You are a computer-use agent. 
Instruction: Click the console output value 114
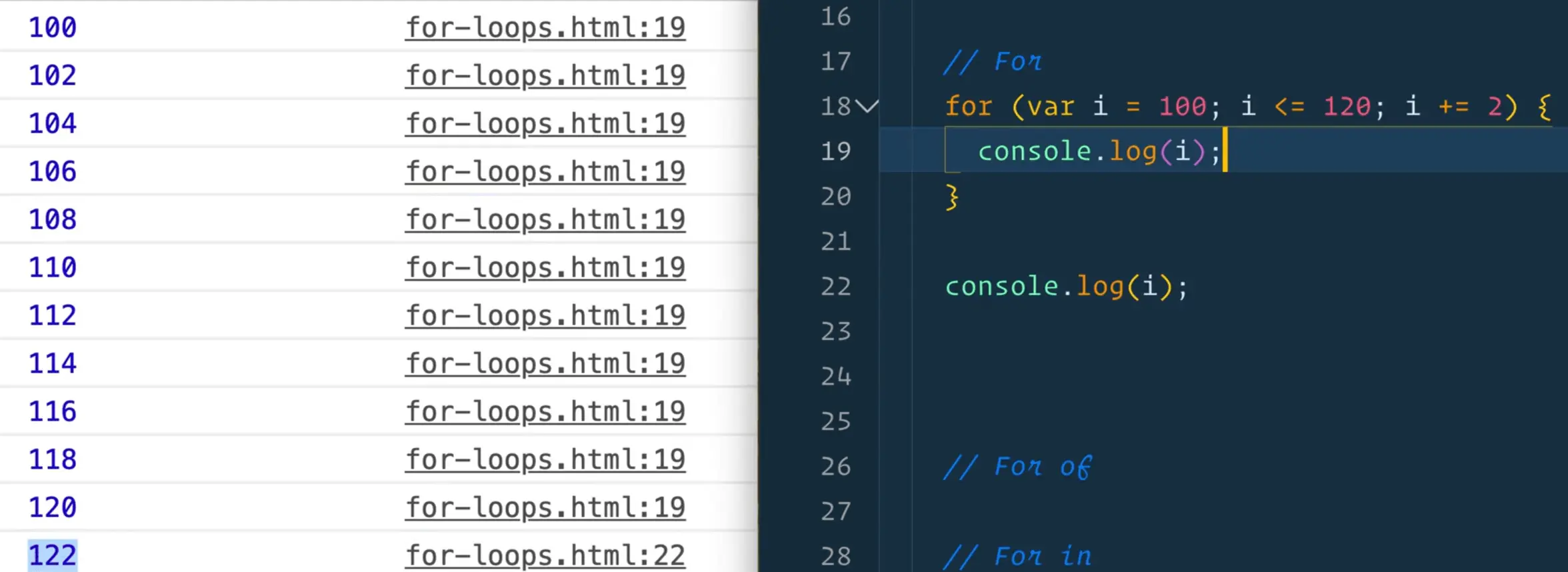click(x=52, y=364)
